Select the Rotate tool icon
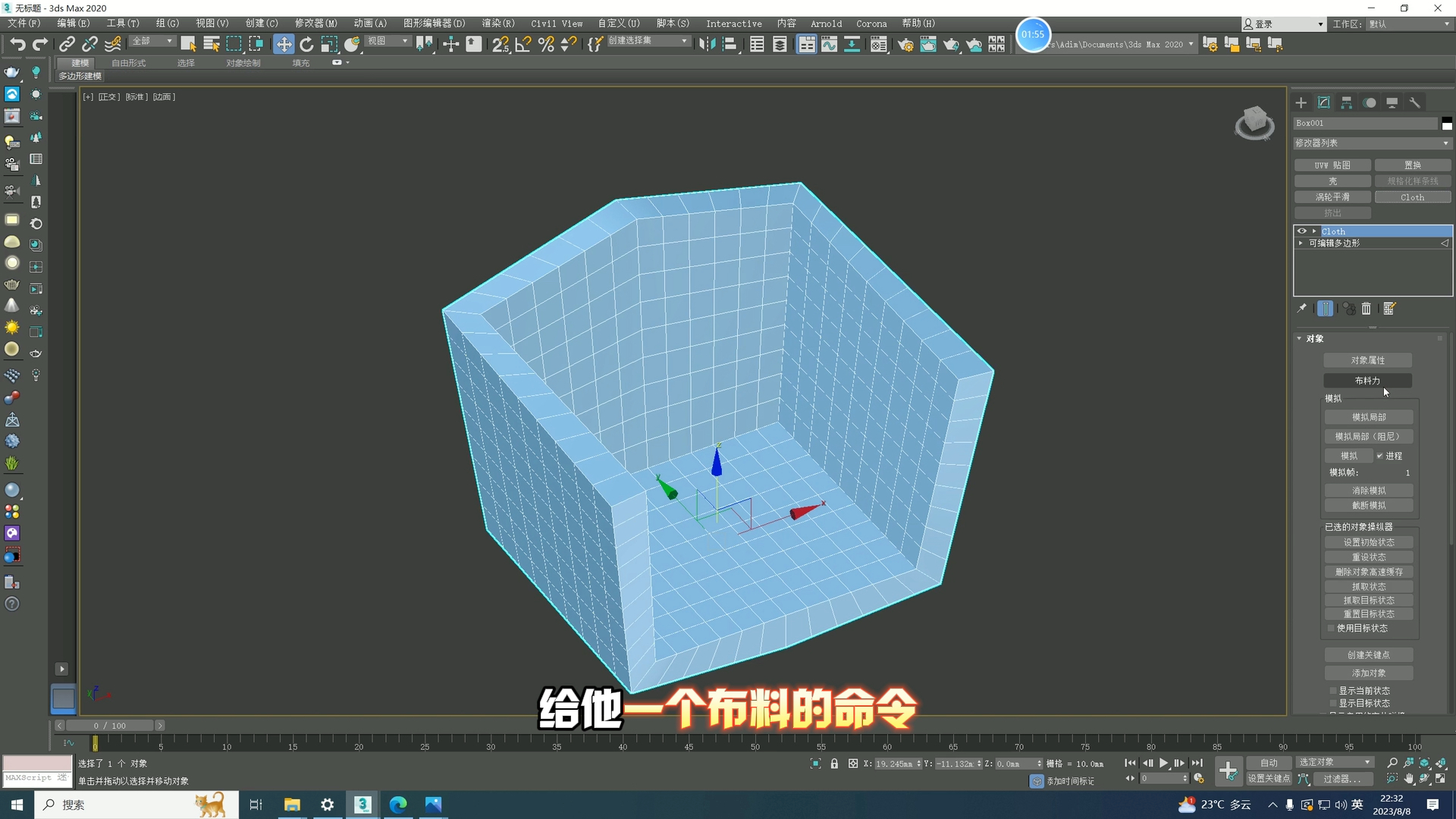Screen dimensions: 1456x819 click(306, 44)
